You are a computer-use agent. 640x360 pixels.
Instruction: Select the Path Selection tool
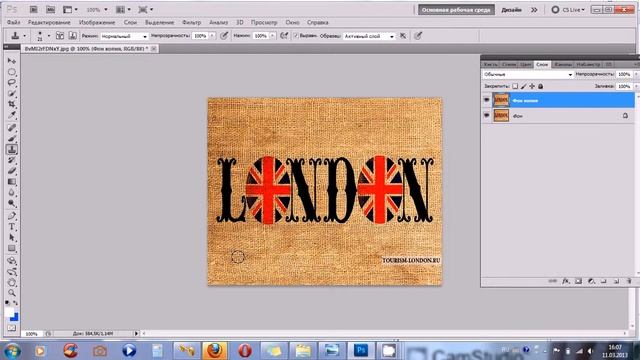coord(11,238)
